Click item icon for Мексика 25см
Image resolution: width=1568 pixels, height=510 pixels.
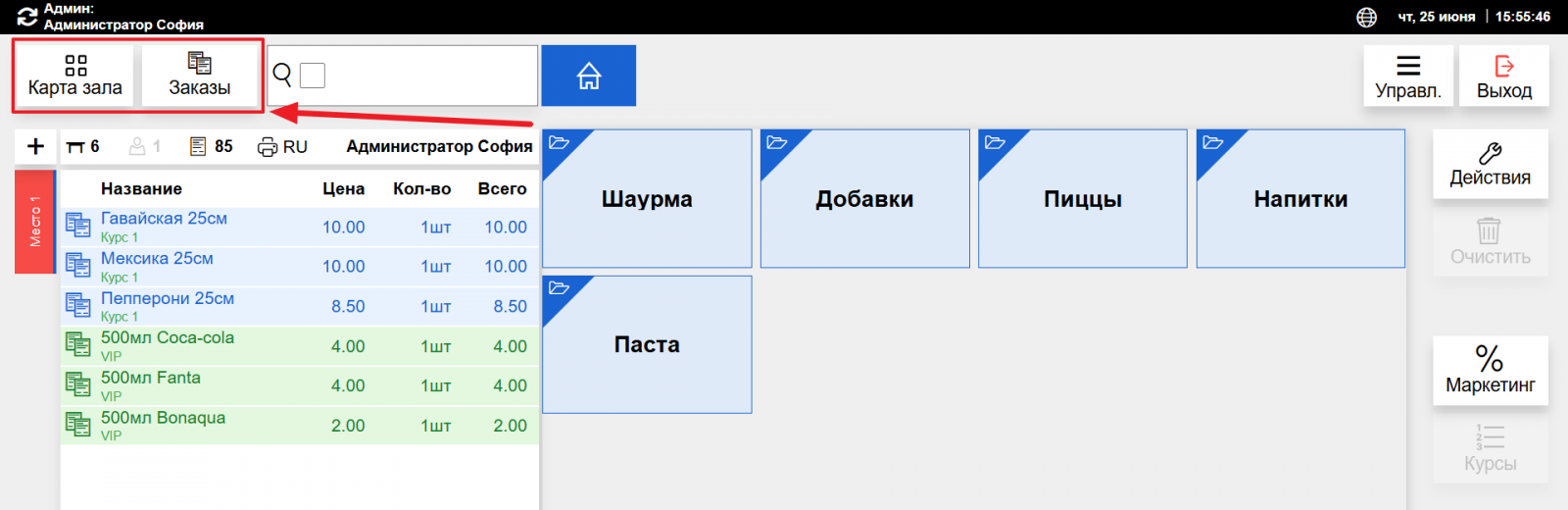[78, 265]
